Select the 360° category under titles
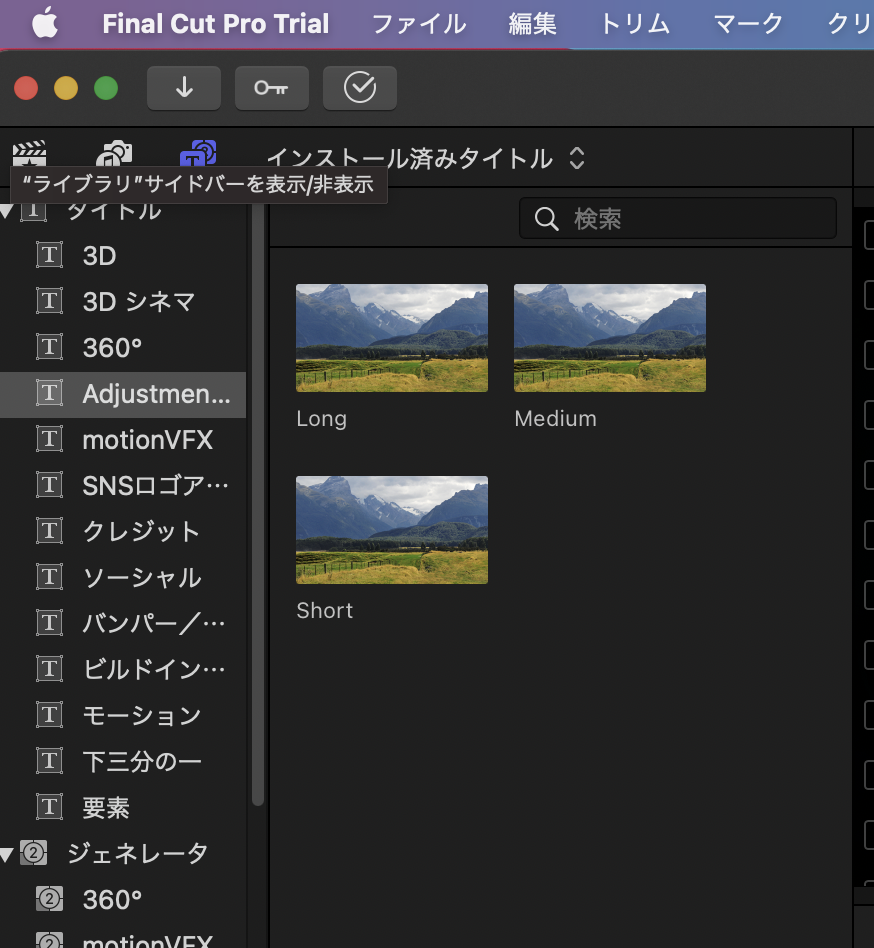874x948 pixels. pos(123,348)
